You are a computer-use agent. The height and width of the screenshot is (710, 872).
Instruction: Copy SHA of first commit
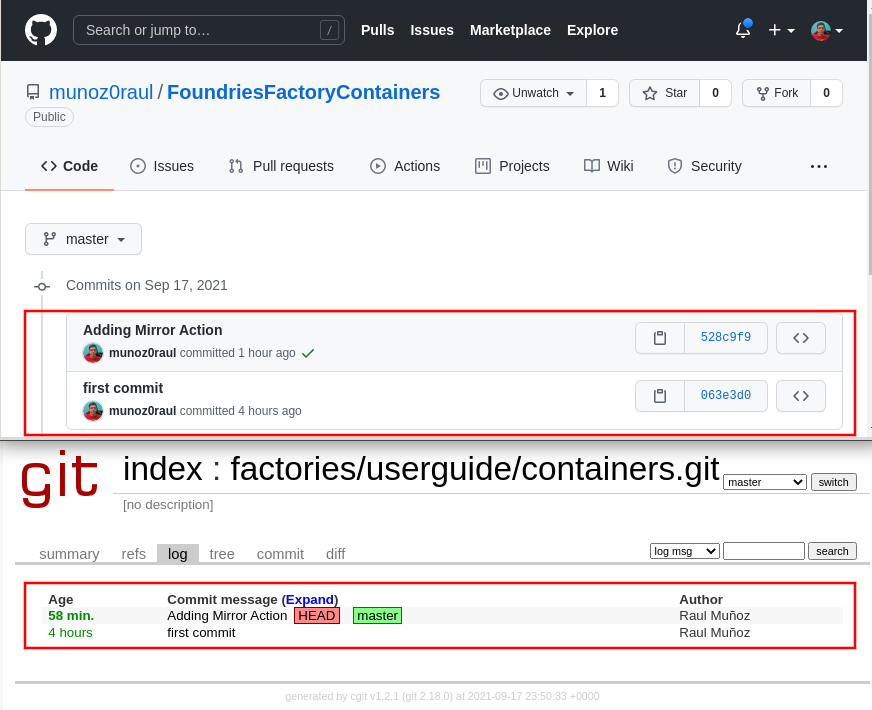pos(660,396)
